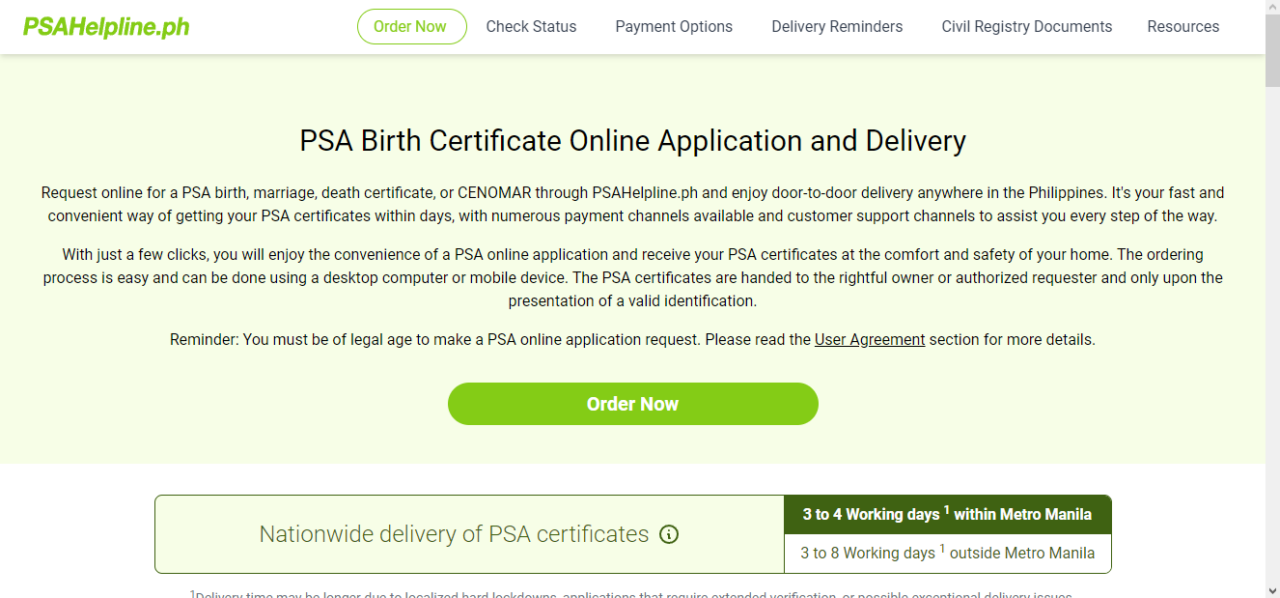The image size is (1280, 598).
Task: Open the User Agreement link
Action: pos(870,340)
